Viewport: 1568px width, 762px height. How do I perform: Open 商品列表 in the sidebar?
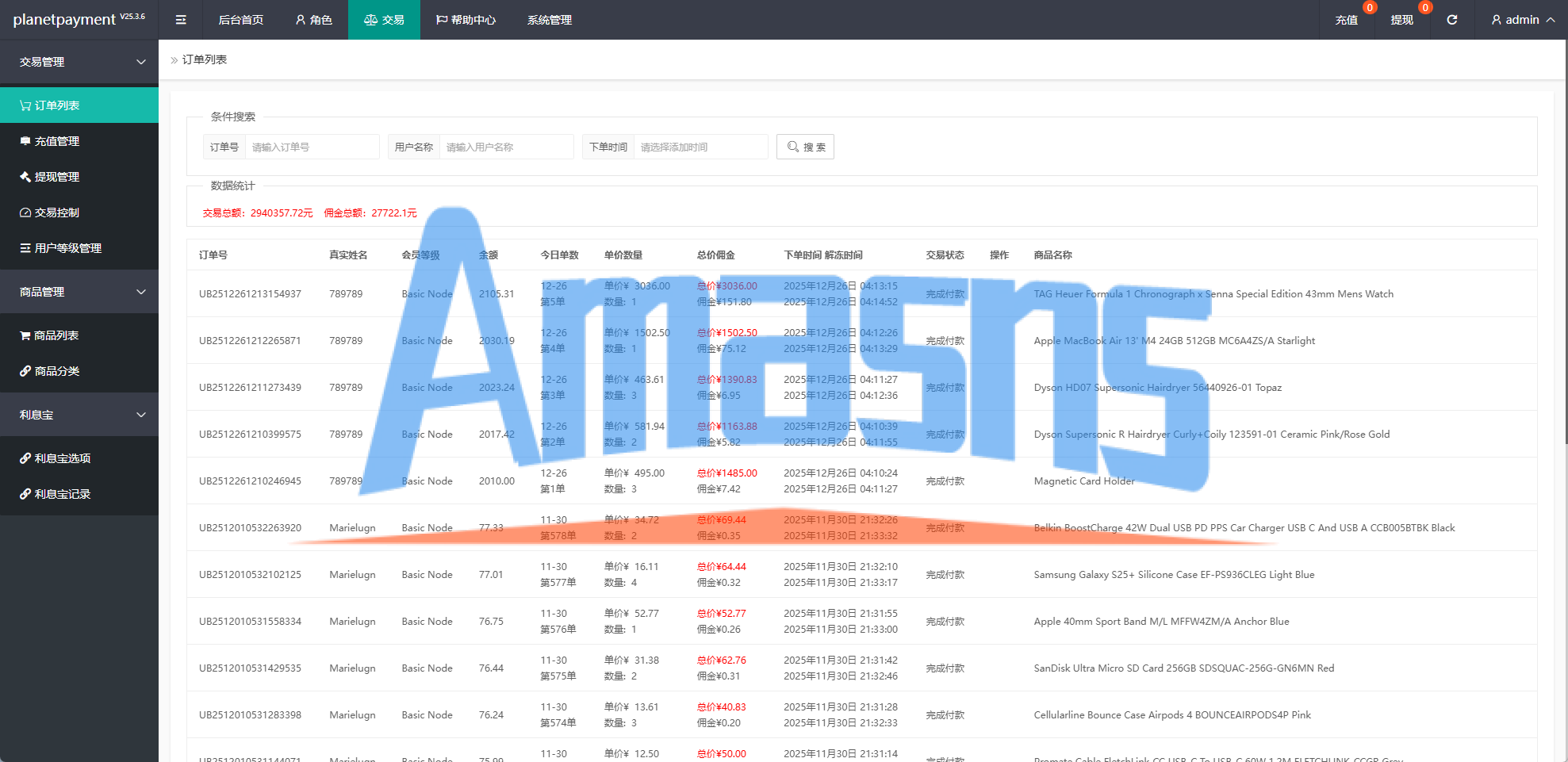[x=79, y=335]
